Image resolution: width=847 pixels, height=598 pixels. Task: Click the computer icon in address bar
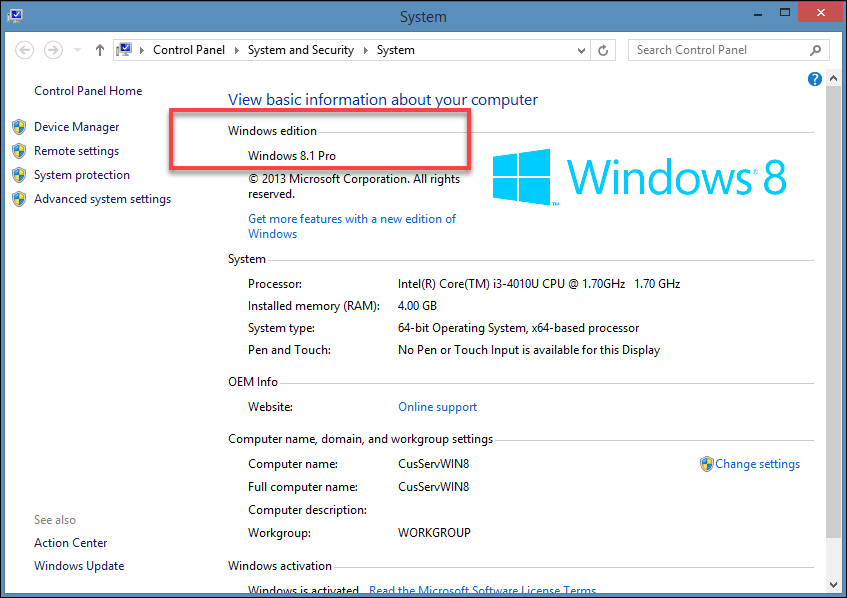pos(124,50)
